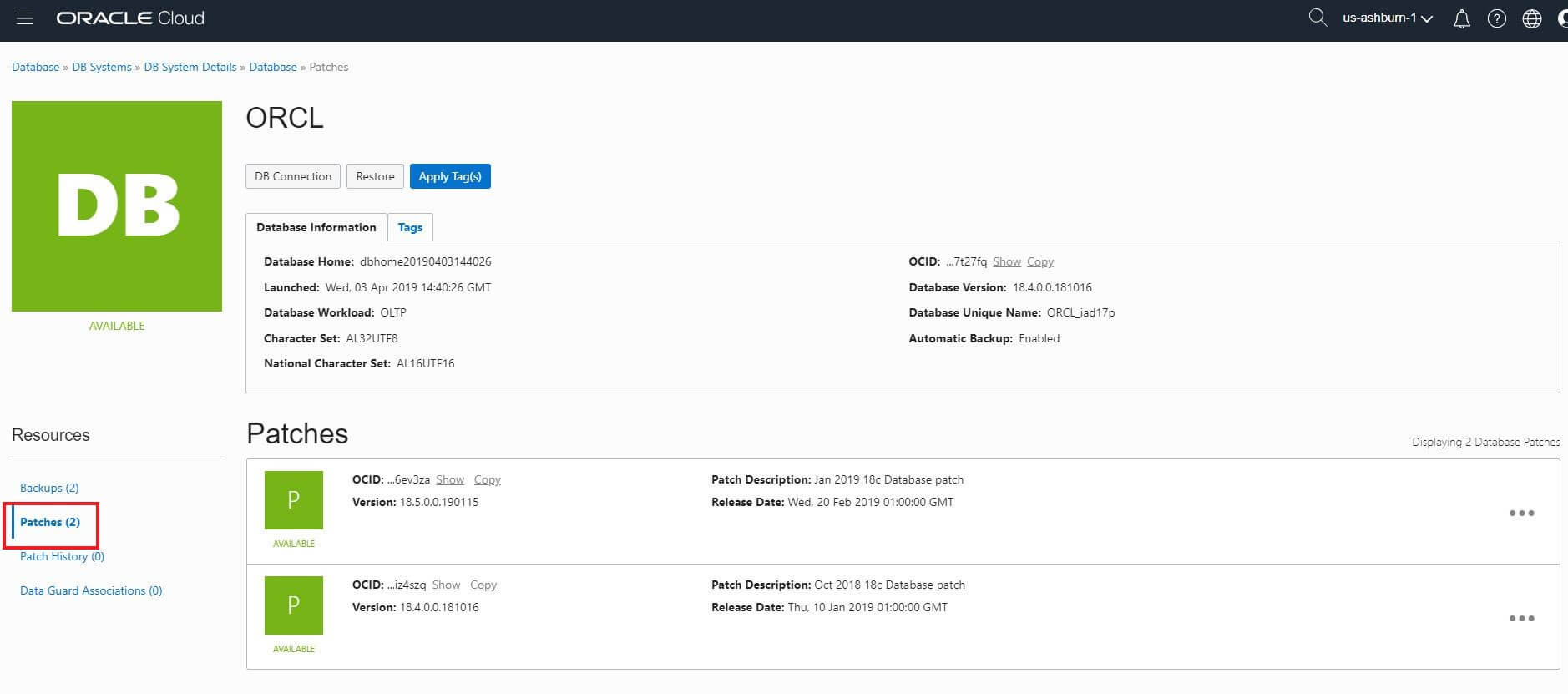This screenshot has width=1568, height=694.
Task: Click the Oracle Cloud logo
Action: click(130, 18)
